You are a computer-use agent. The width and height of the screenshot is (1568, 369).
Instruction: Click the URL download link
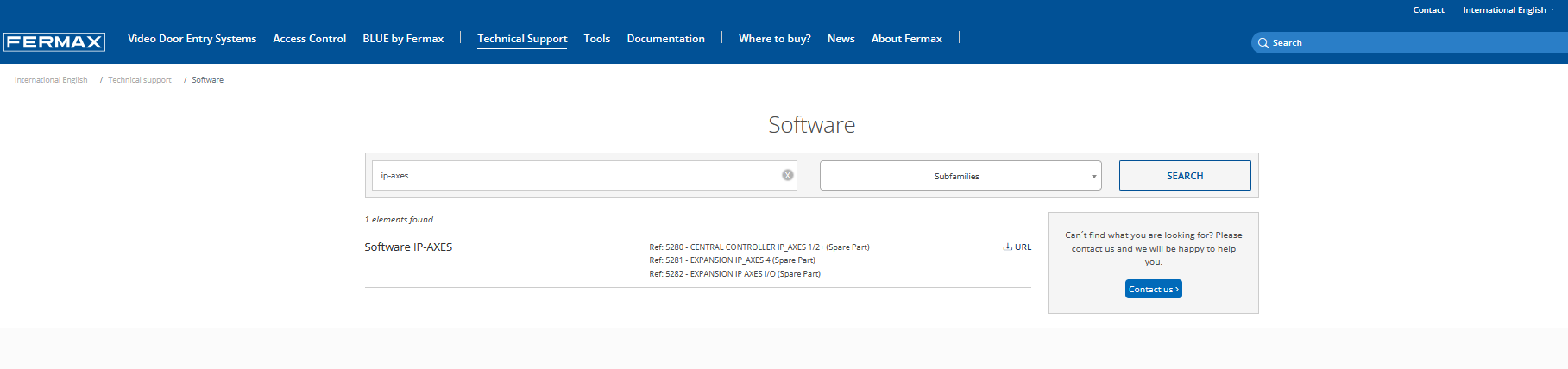1017,247
